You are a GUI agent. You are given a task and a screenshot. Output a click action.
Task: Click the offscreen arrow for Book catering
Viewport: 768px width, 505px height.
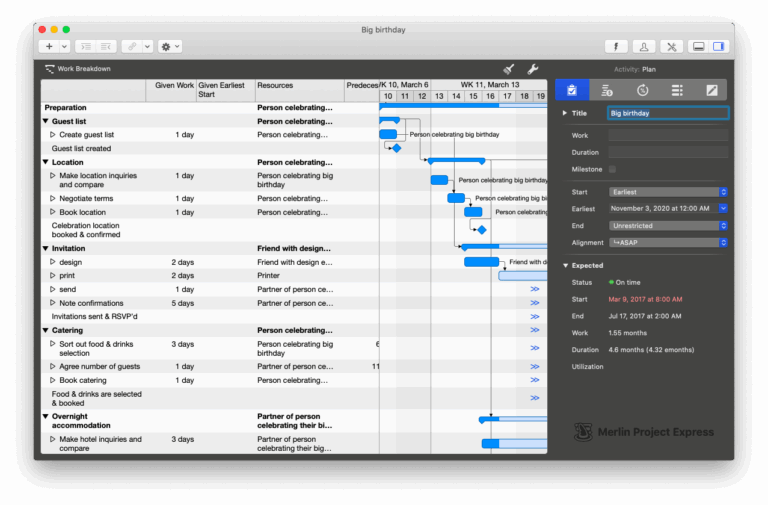pyautogui.click(x=535, y=380)
